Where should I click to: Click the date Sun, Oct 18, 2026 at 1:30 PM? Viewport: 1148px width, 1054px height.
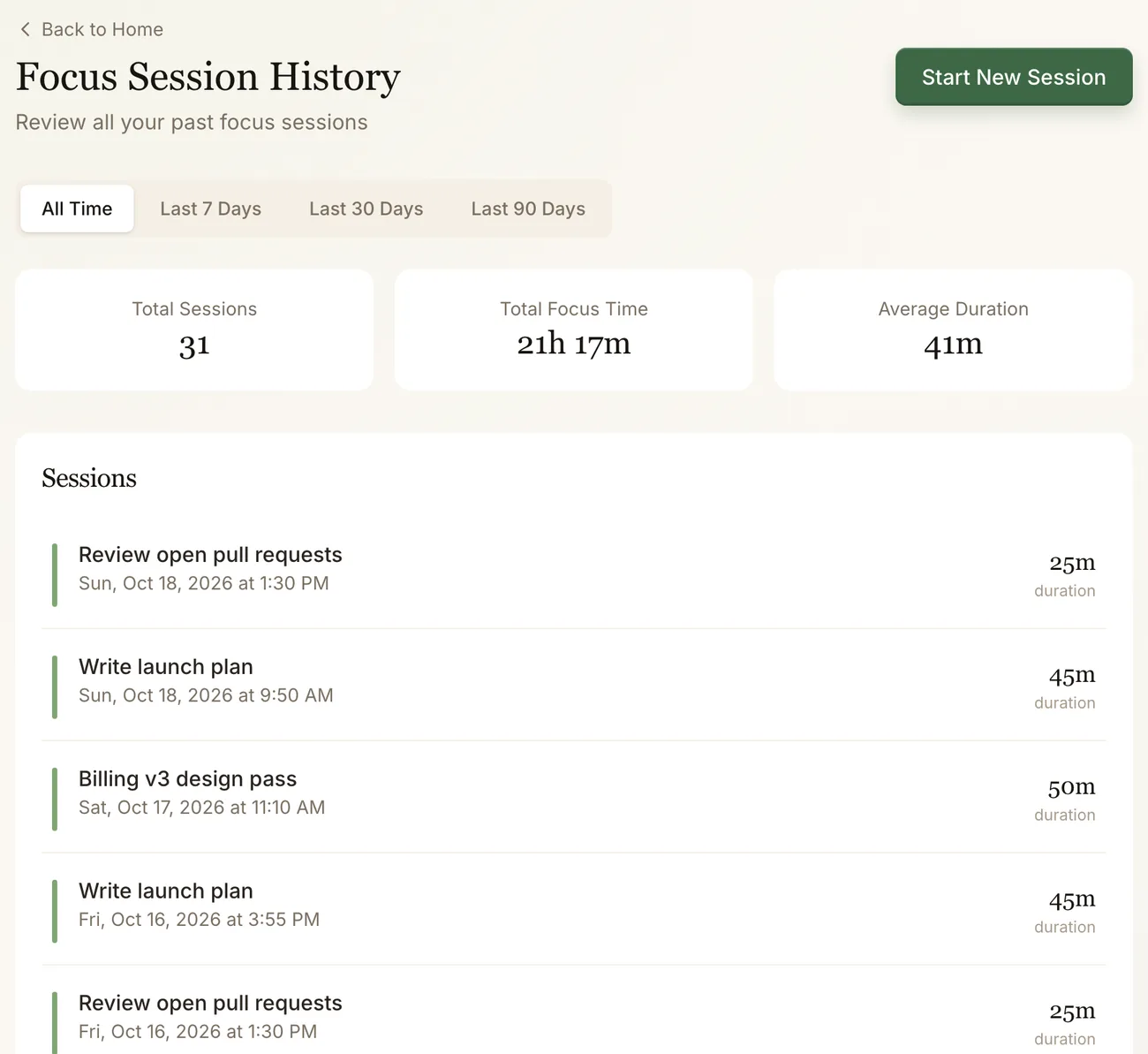coord(204,583)
